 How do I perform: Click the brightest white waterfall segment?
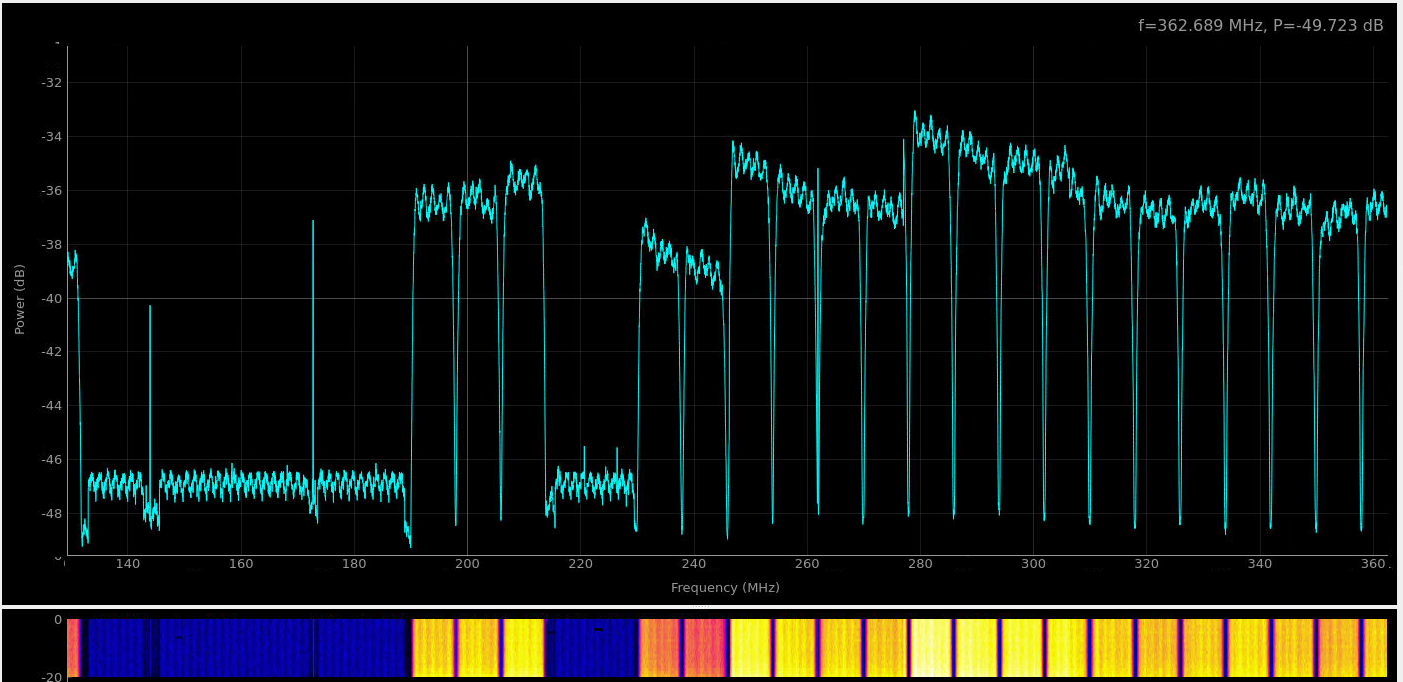(x=931, y=647)
